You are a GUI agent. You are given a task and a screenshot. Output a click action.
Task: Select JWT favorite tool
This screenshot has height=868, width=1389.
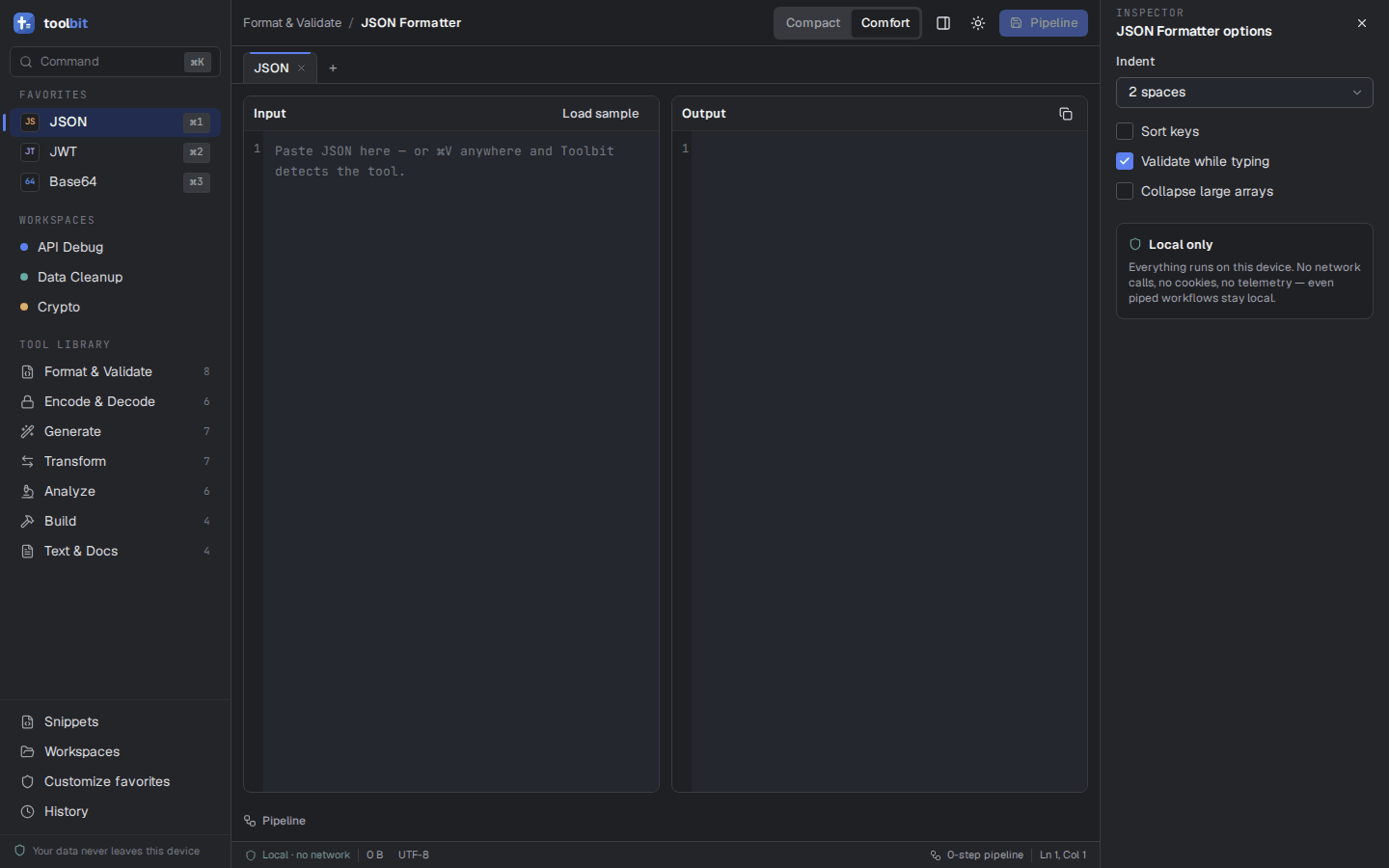point(116,151)
